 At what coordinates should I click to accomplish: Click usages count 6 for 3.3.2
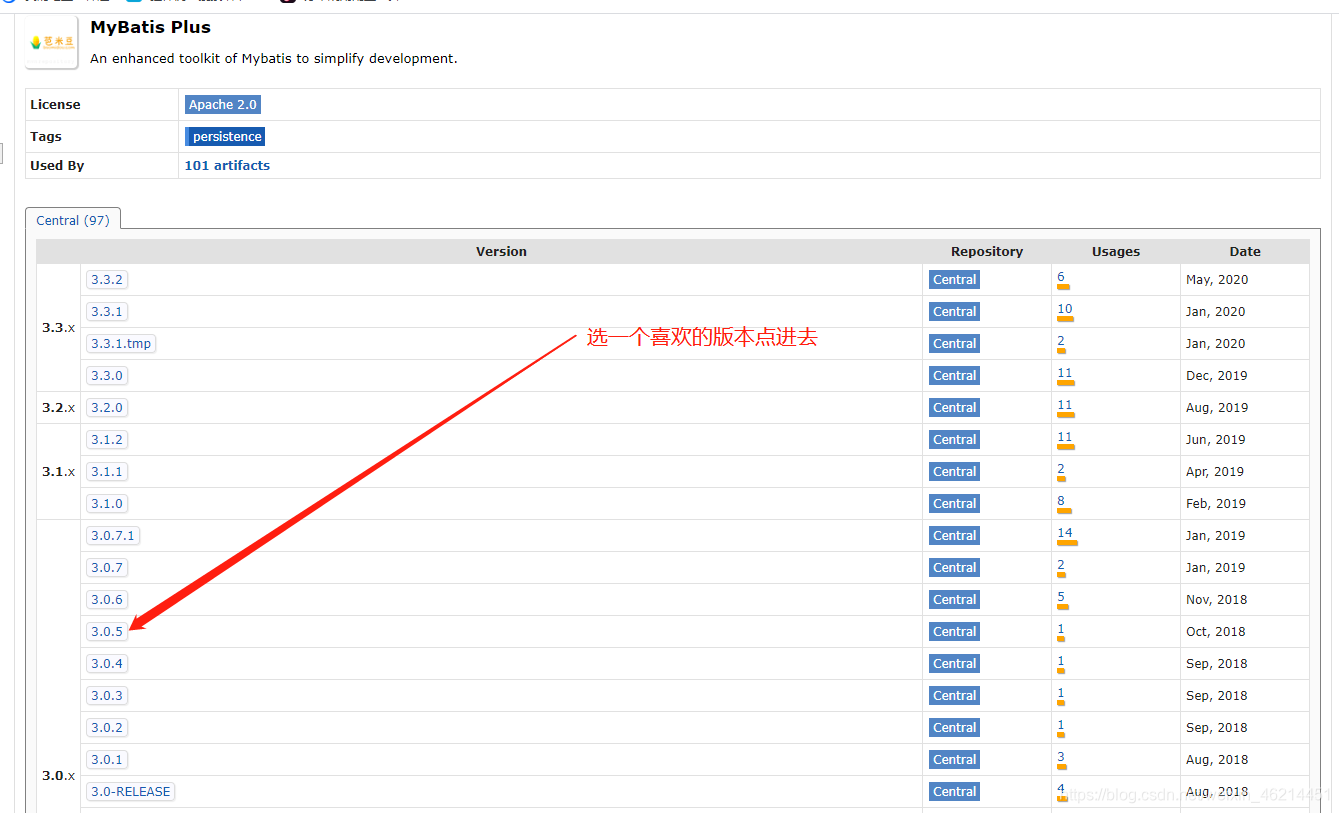click(x=1061, y=277)
